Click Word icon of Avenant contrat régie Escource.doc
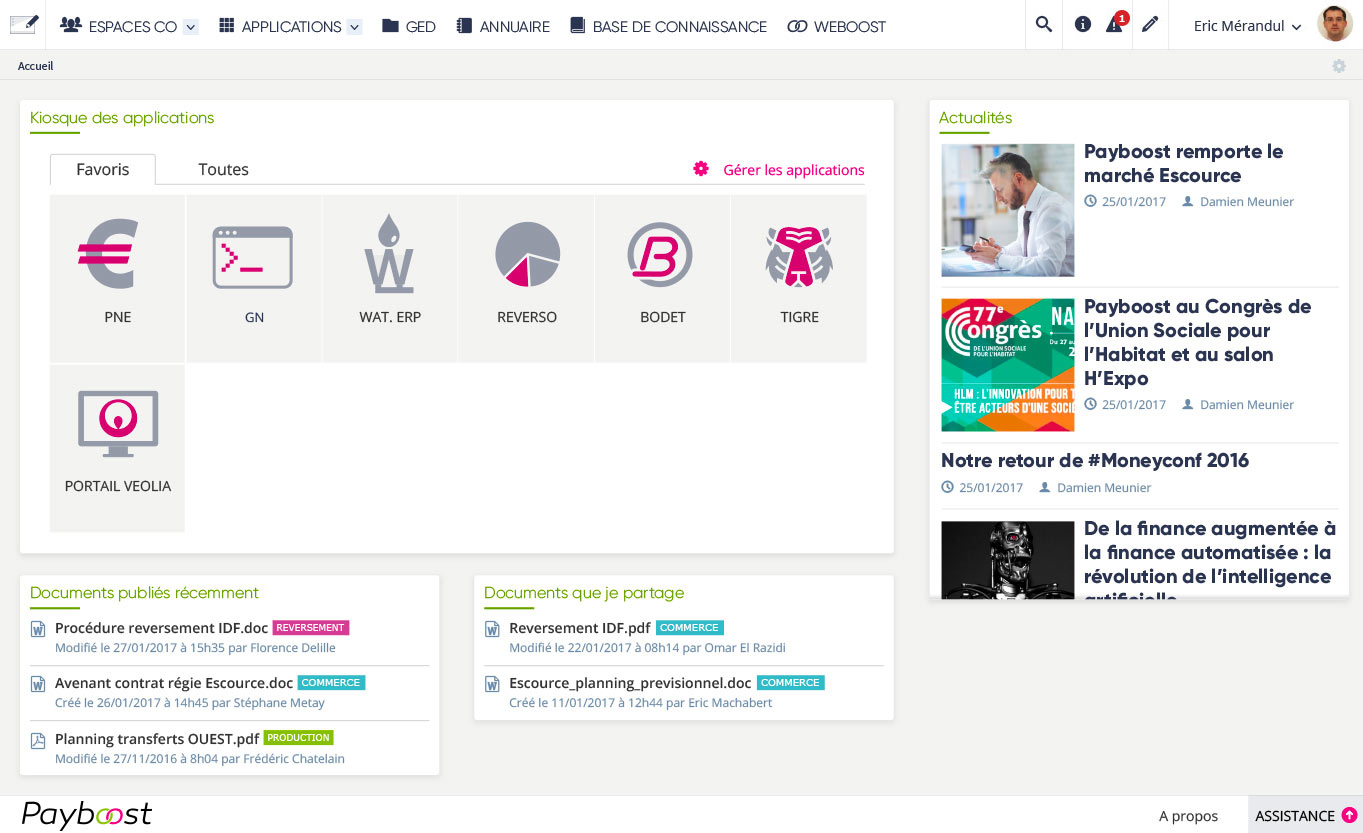The height and width of the screenshot is (833, 1363). 38,685
